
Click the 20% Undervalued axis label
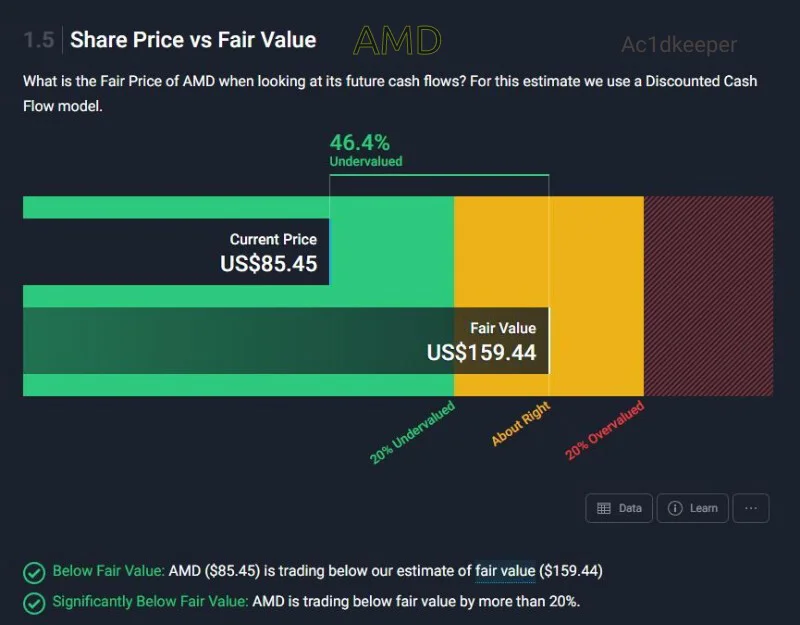tap(412, 433)
